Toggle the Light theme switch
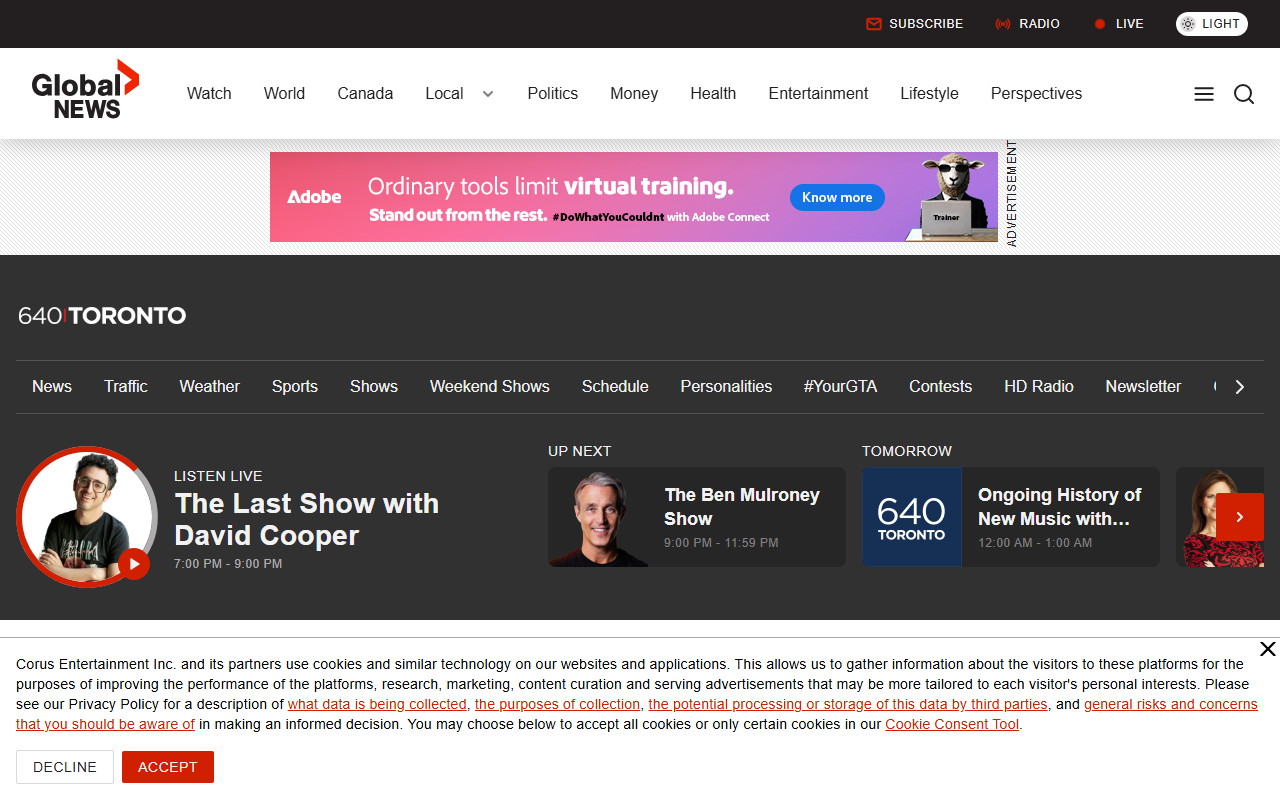This screenshot has width=1280, height=800. (1212, 24)
